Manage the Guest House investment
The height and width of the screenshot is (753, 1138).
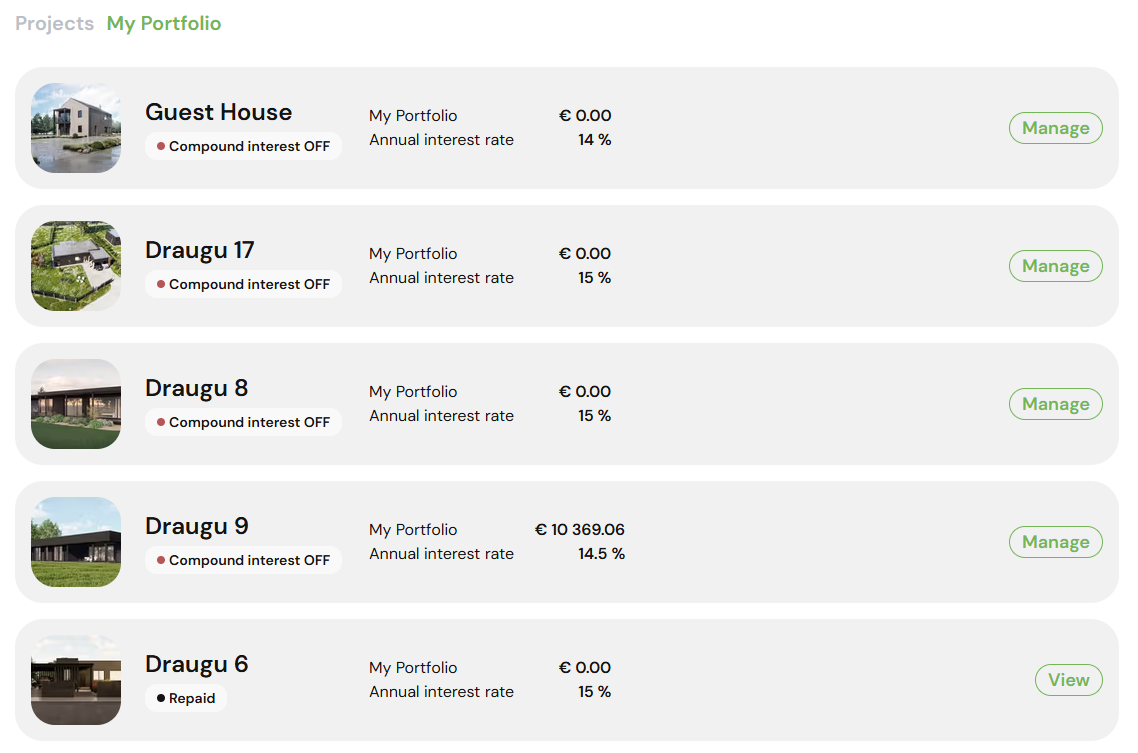1055,128
